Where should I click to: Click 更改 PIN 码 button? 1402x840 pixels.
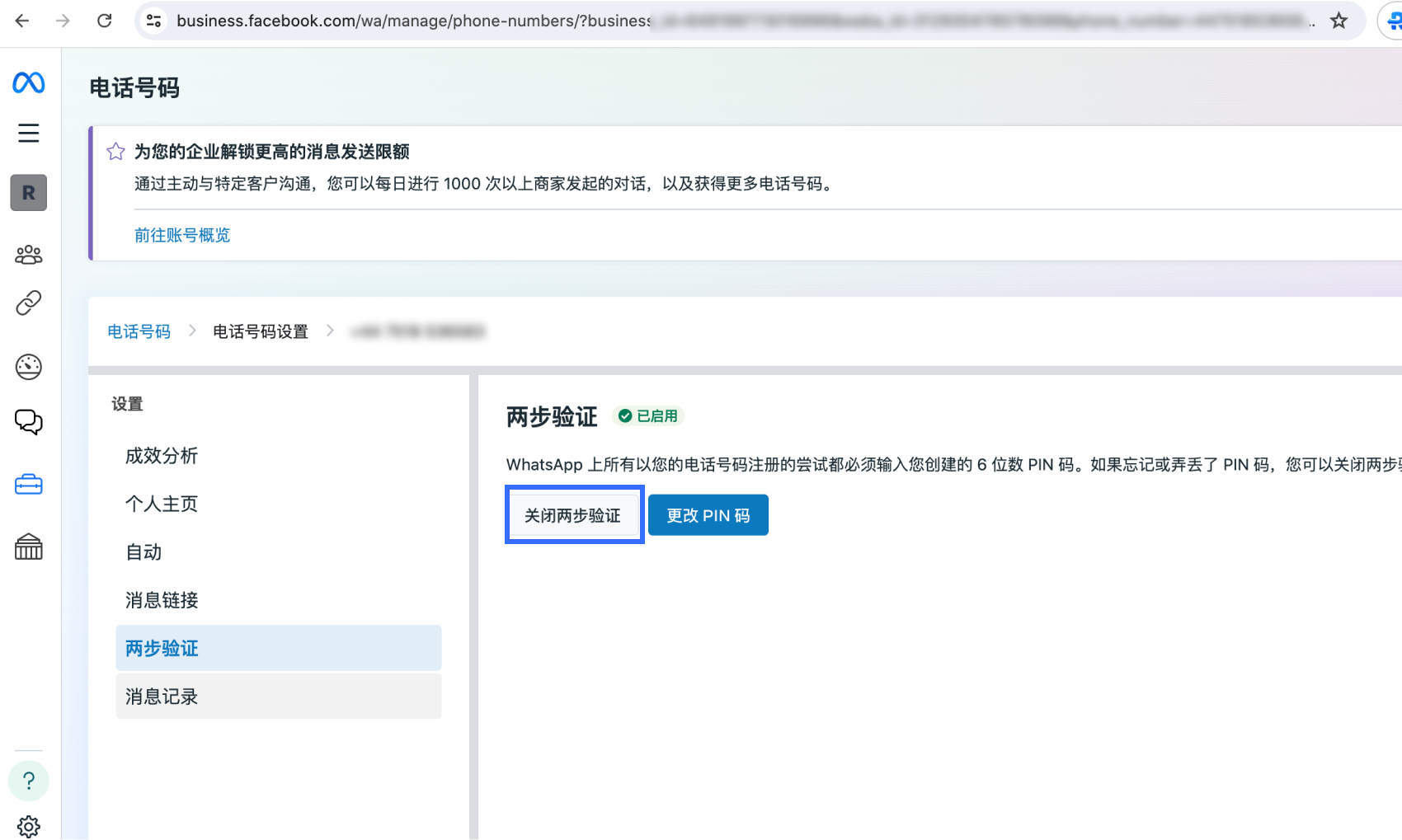[708, 515]
